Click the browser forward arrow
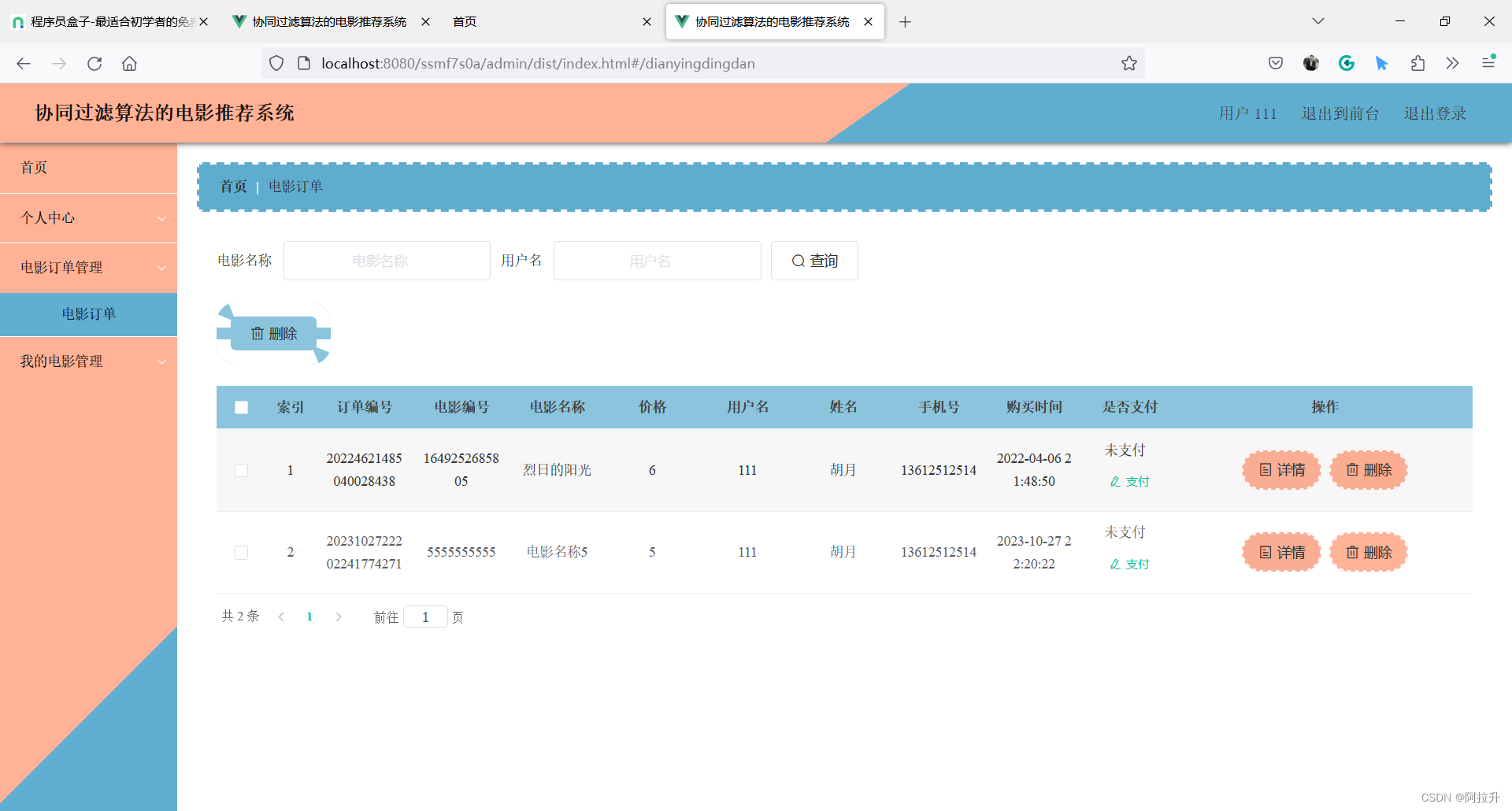This screenshot has height=811, width=1512. point(59,64)
